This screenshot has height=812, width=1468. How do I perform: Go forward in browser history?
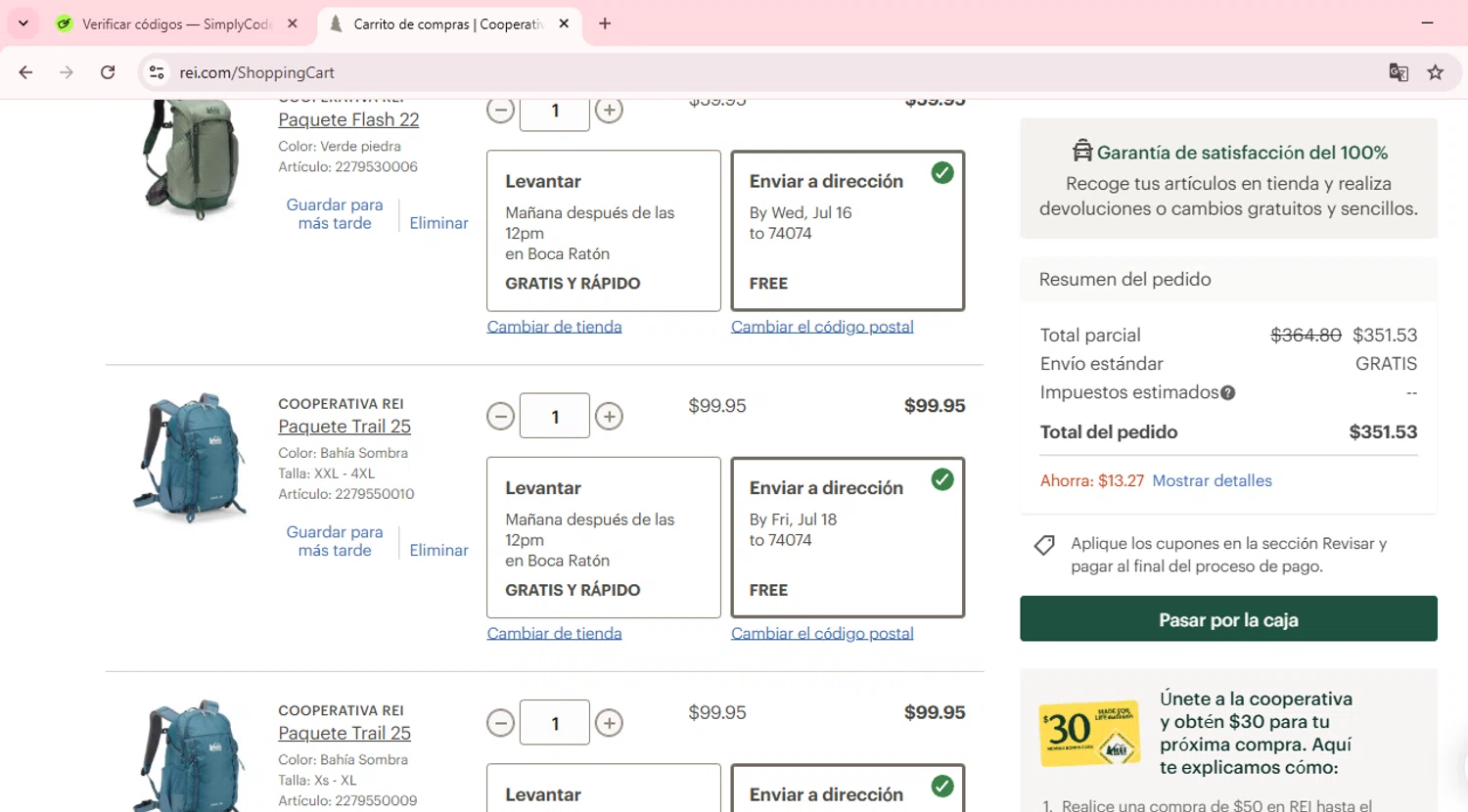tap(67, 72)
